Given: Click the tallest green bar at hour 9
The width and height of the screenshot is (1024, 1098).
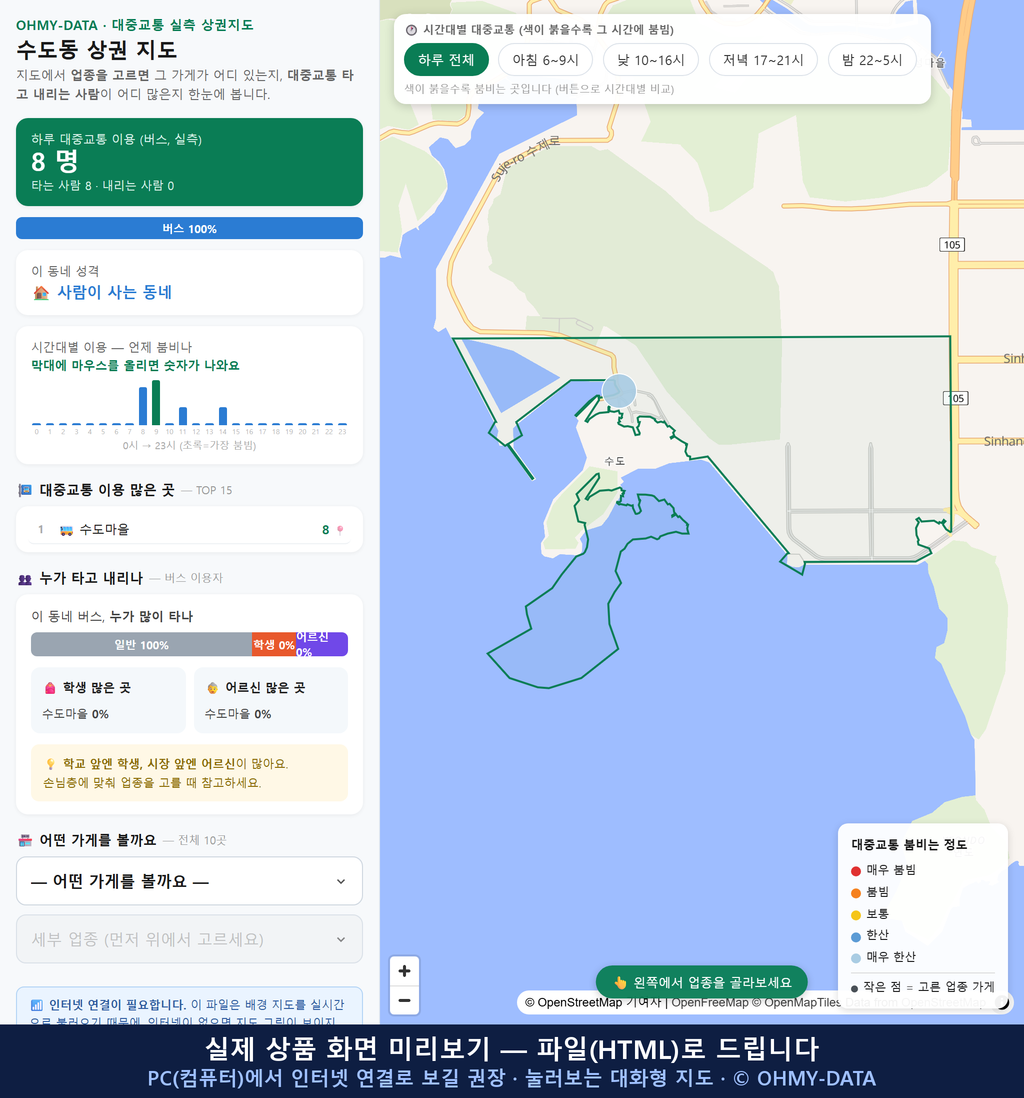Looking at the screenshot, I should tap(156, 403).
